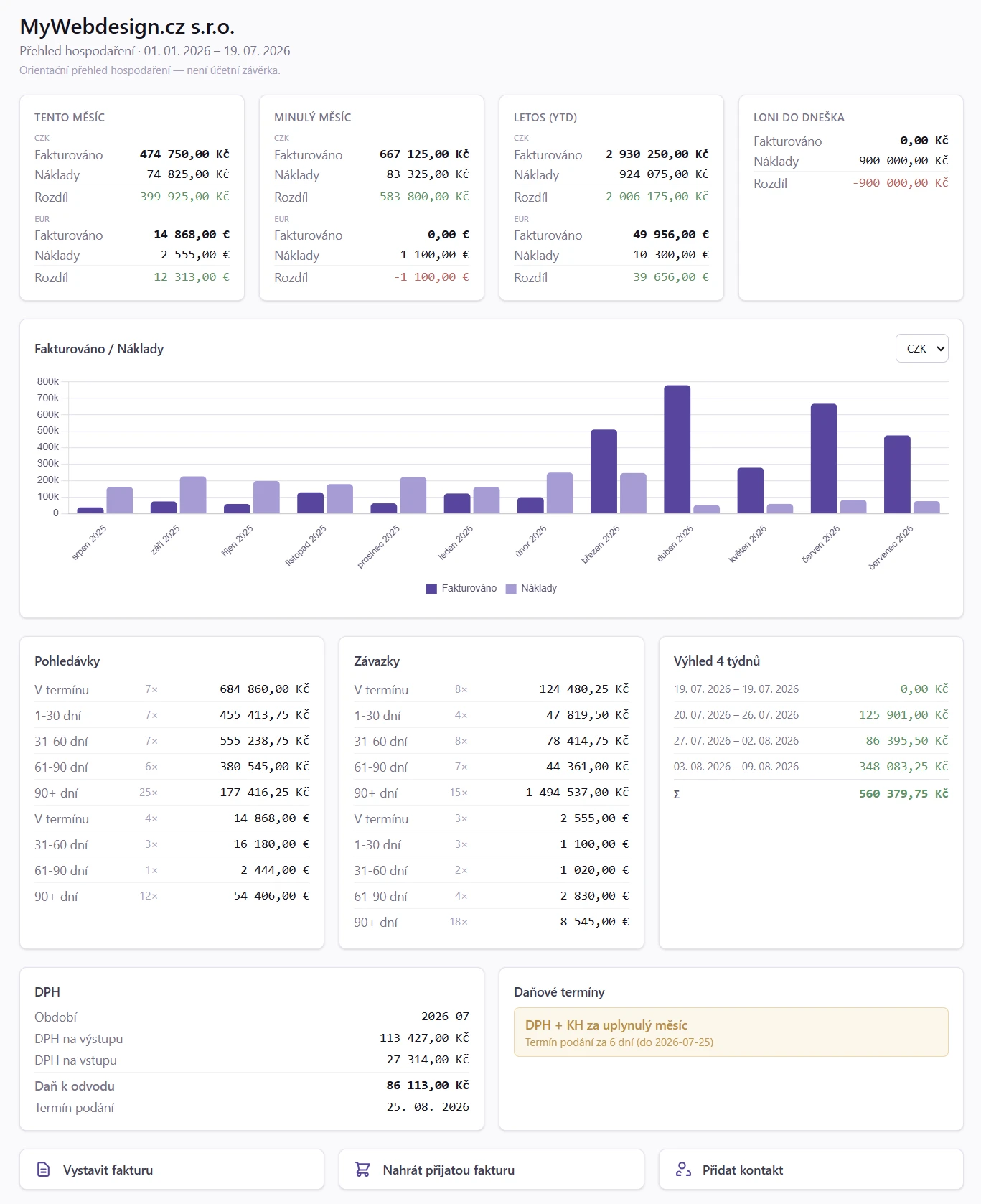981x1204 pixels.
Task: Click the březen 2026 Náklady bar
Action: [633, 493]
